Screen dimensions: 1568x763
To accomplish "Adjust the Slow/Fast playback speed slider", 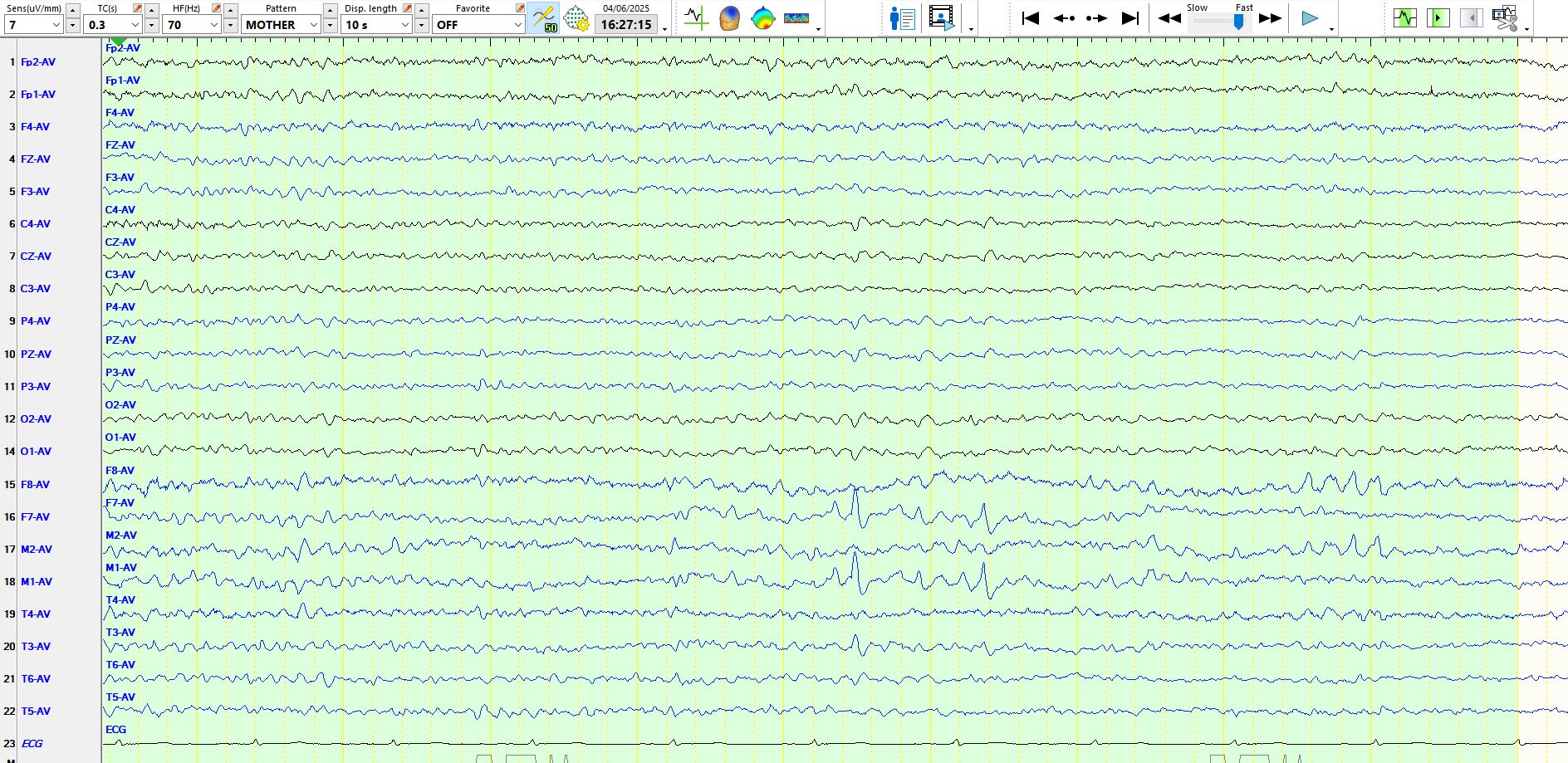I will click(x=1238, y=22).
